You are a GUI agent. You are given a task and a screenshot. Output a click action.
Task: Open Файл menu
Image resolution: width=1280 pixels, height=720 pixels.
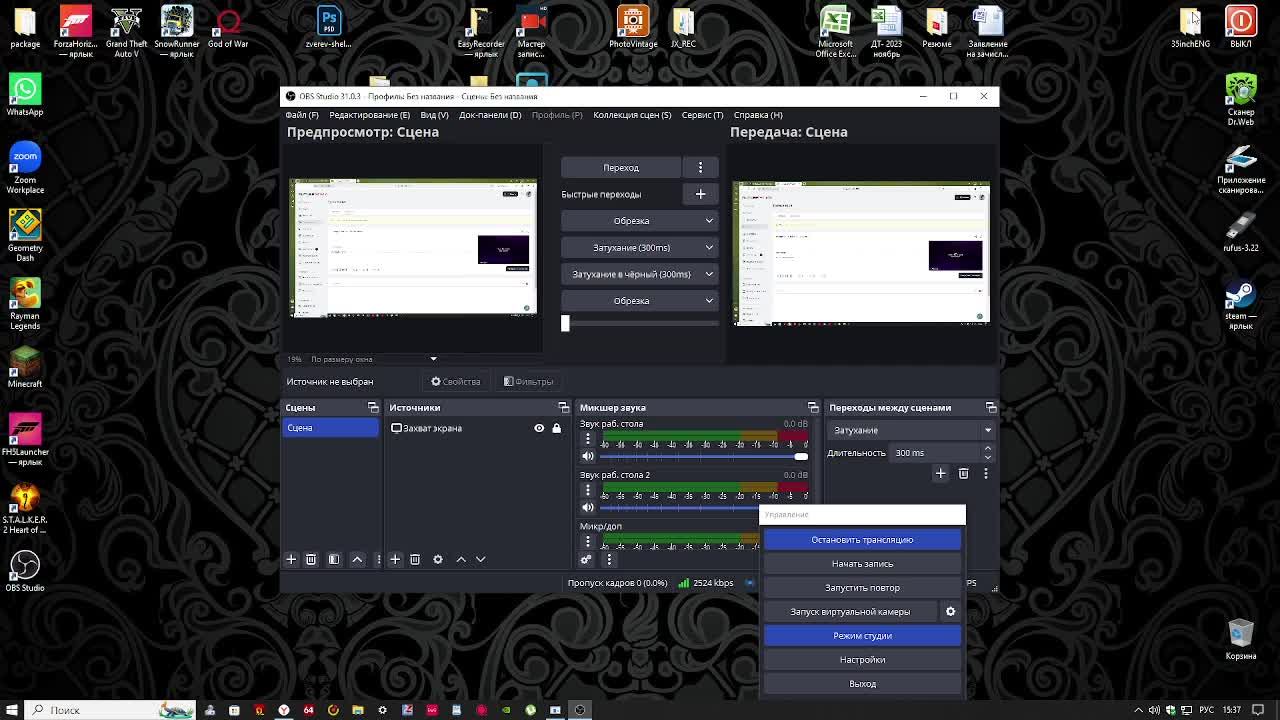click(x=302, y=115)
